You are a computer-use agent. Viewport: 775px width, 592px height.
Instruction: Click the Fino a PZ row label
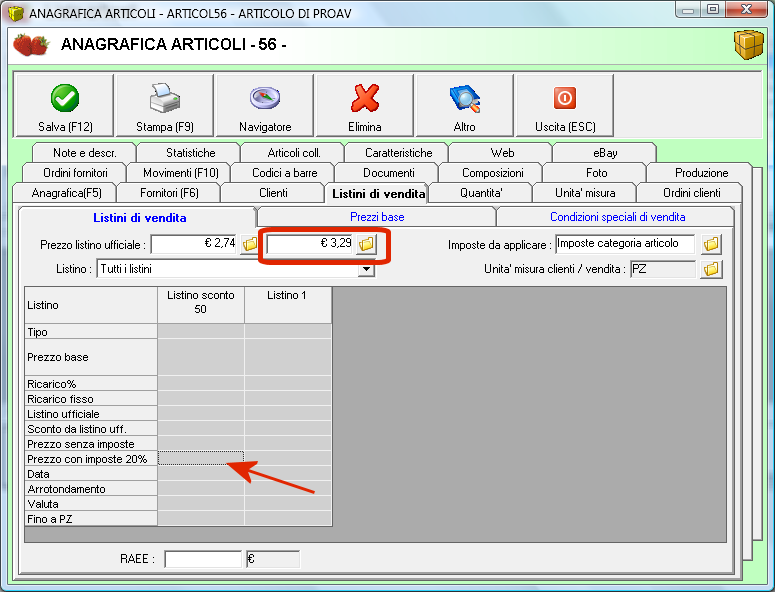tap(90, 518)
